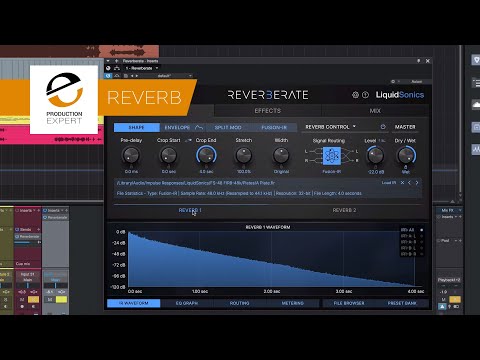Add insert with plus on red channel
Image resolution: width=480 pixels, height=360 pixels.
click(39, 210)
